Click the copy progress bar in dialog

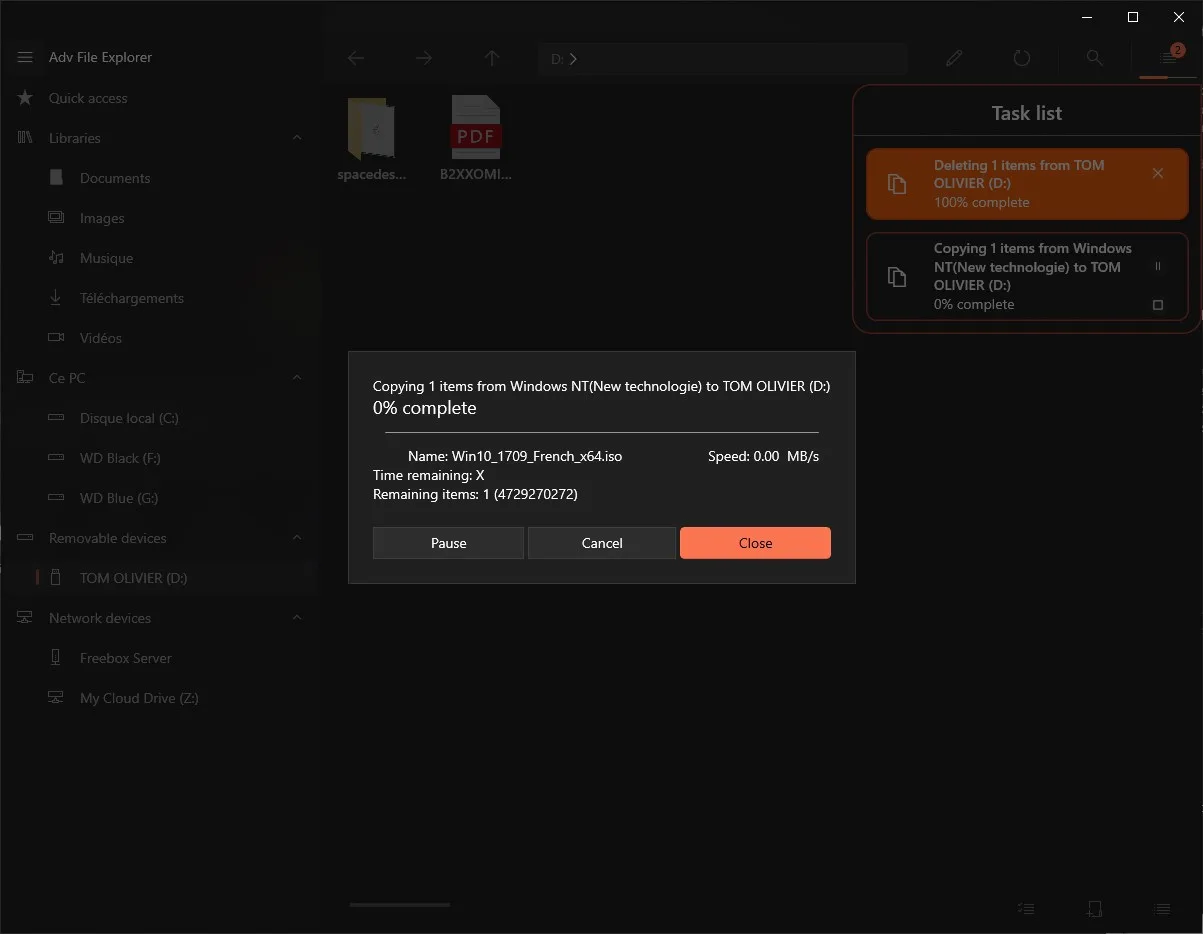[x=602, y=433]
